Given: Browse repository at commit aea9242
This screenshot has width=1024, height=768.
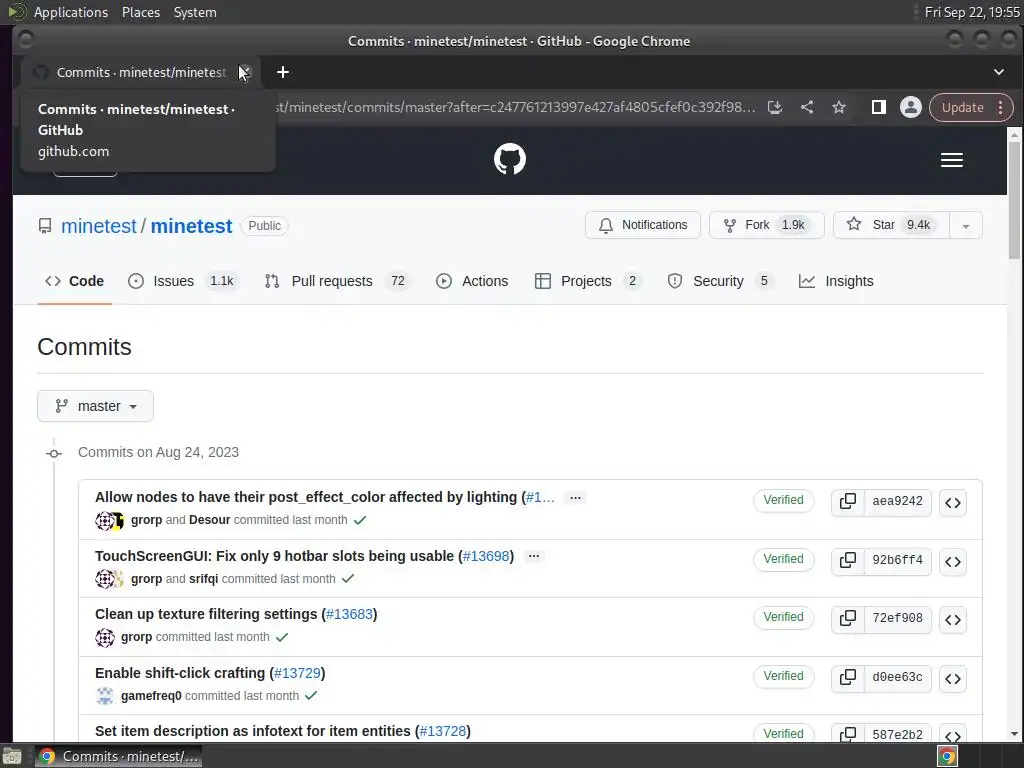Looking at the screenshot, I should [953, 503].
